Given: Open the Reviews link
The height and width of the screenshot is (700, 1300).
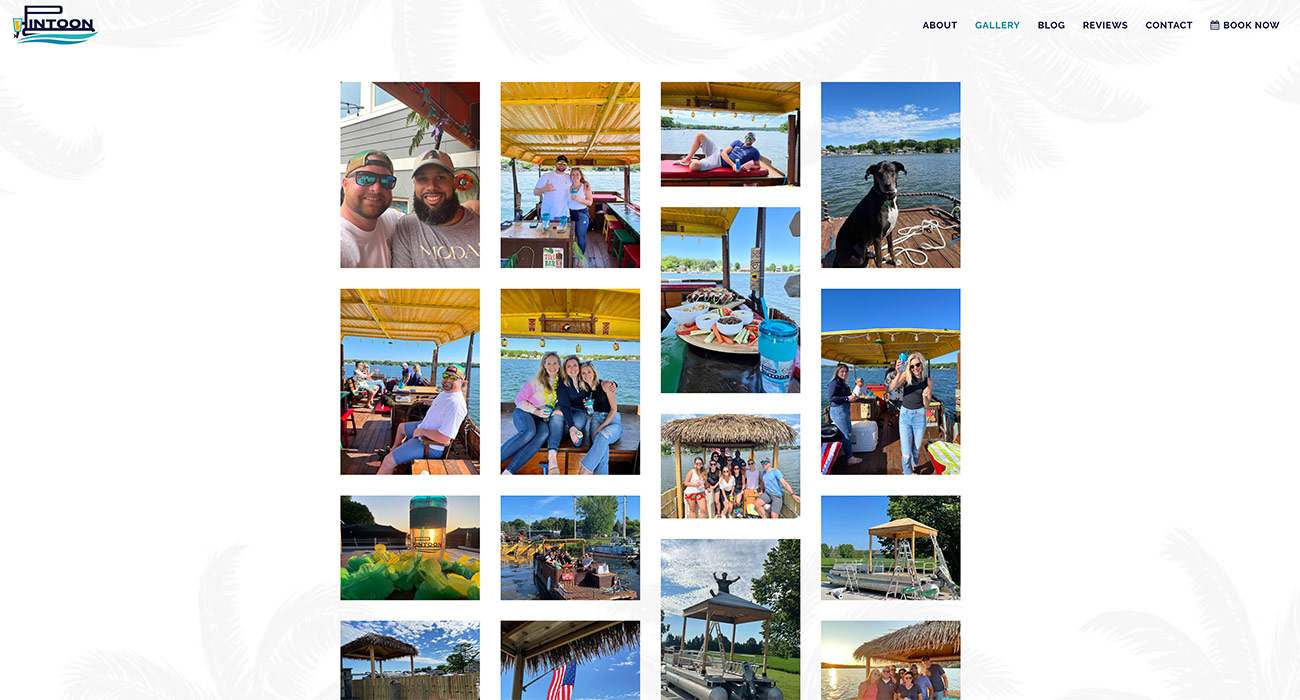Looking at the screenshot, I should coord(1105,25).
